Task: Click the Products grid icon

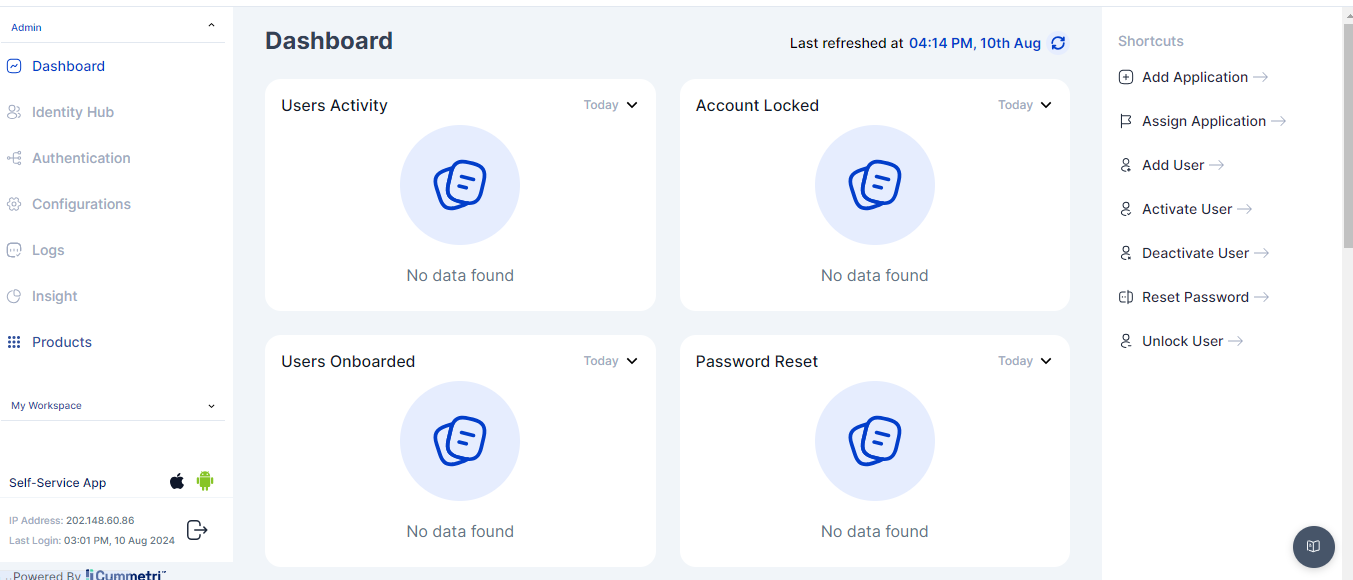Action: 14,342
